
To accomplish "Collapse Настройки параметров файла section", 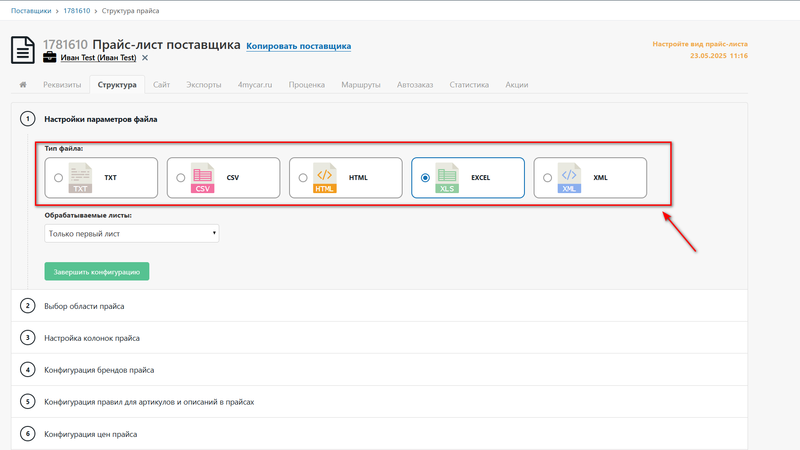I will [x=379, y=119].
